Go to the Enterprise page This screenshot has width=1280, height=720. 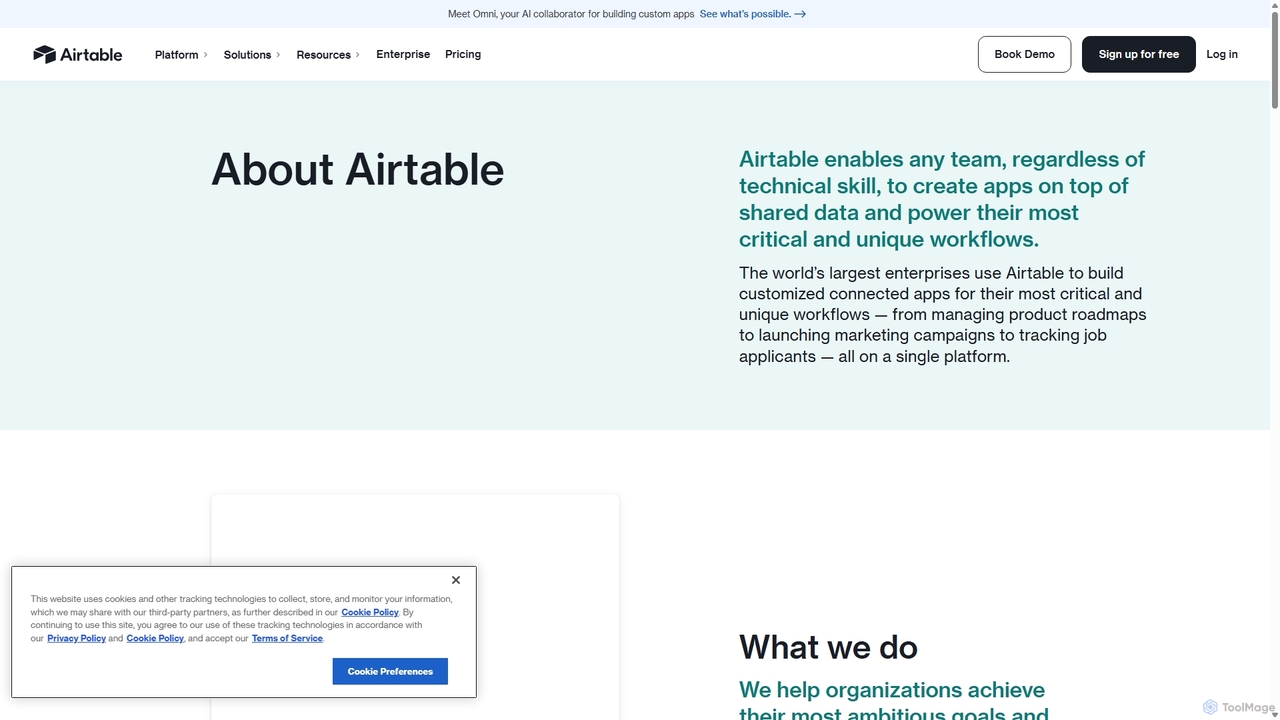pyautogui.click(x=403, y=54)
